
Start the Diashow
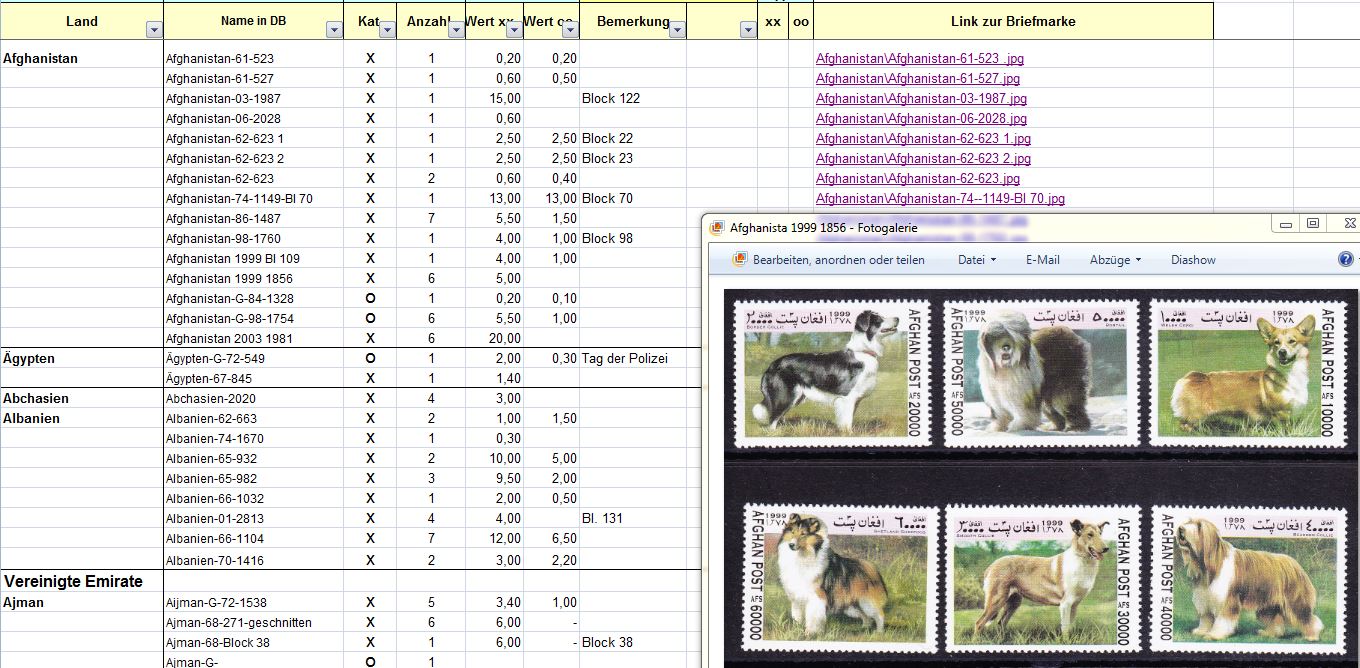coord(1193,260)
